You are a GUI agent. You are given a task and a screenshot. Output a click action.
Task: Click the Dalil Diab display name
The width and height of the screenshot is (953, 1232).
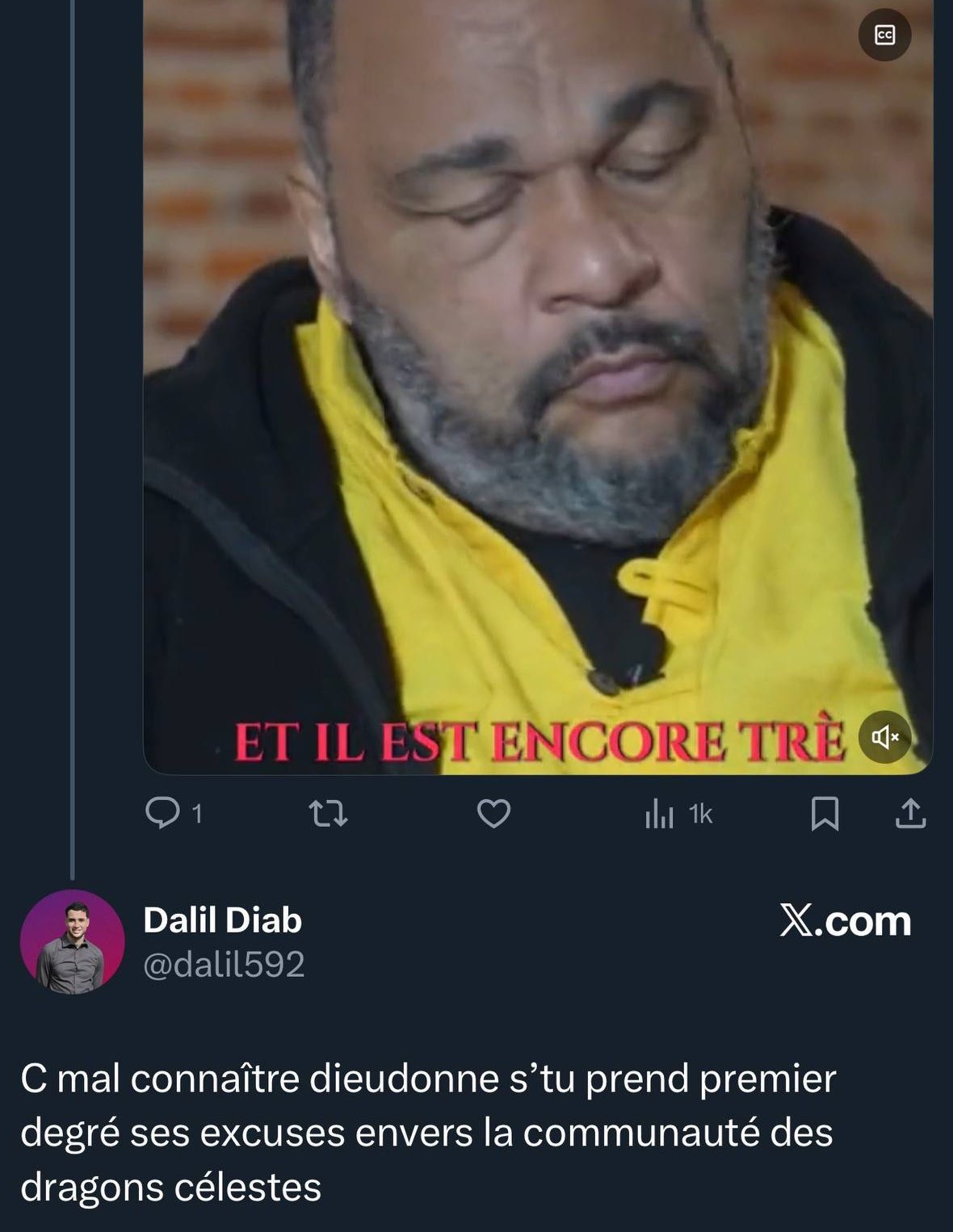pyautogui.click(x=223, y=920)
